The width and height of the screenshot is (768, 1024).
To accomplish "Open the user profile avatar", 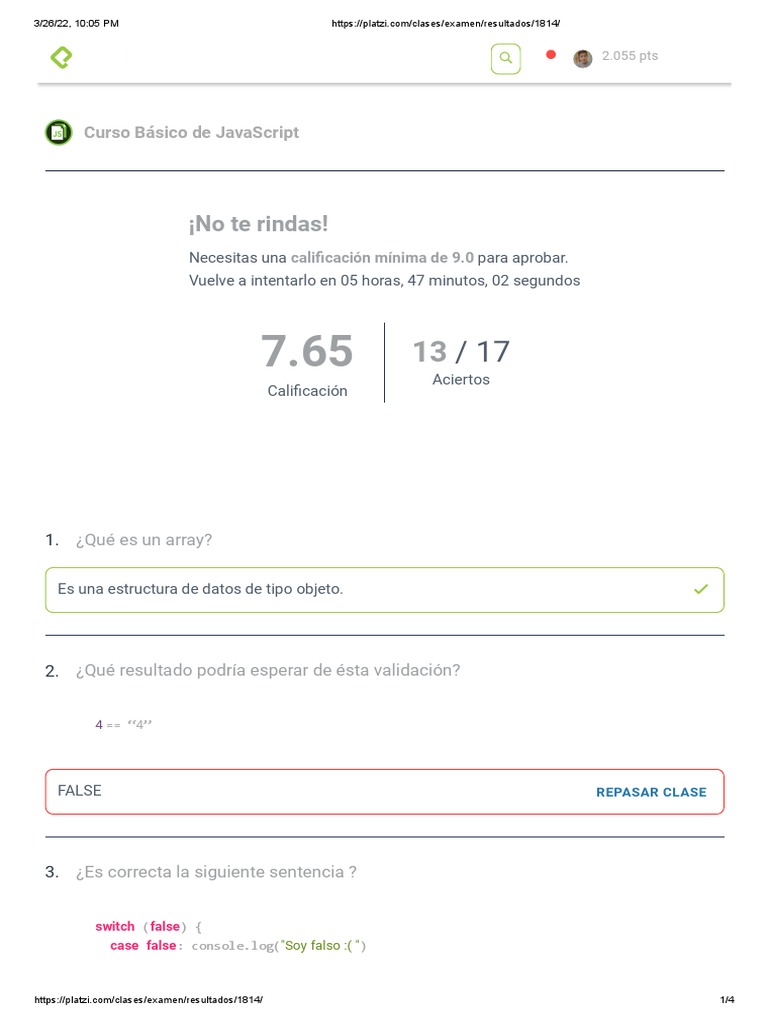I will point(582,59).
